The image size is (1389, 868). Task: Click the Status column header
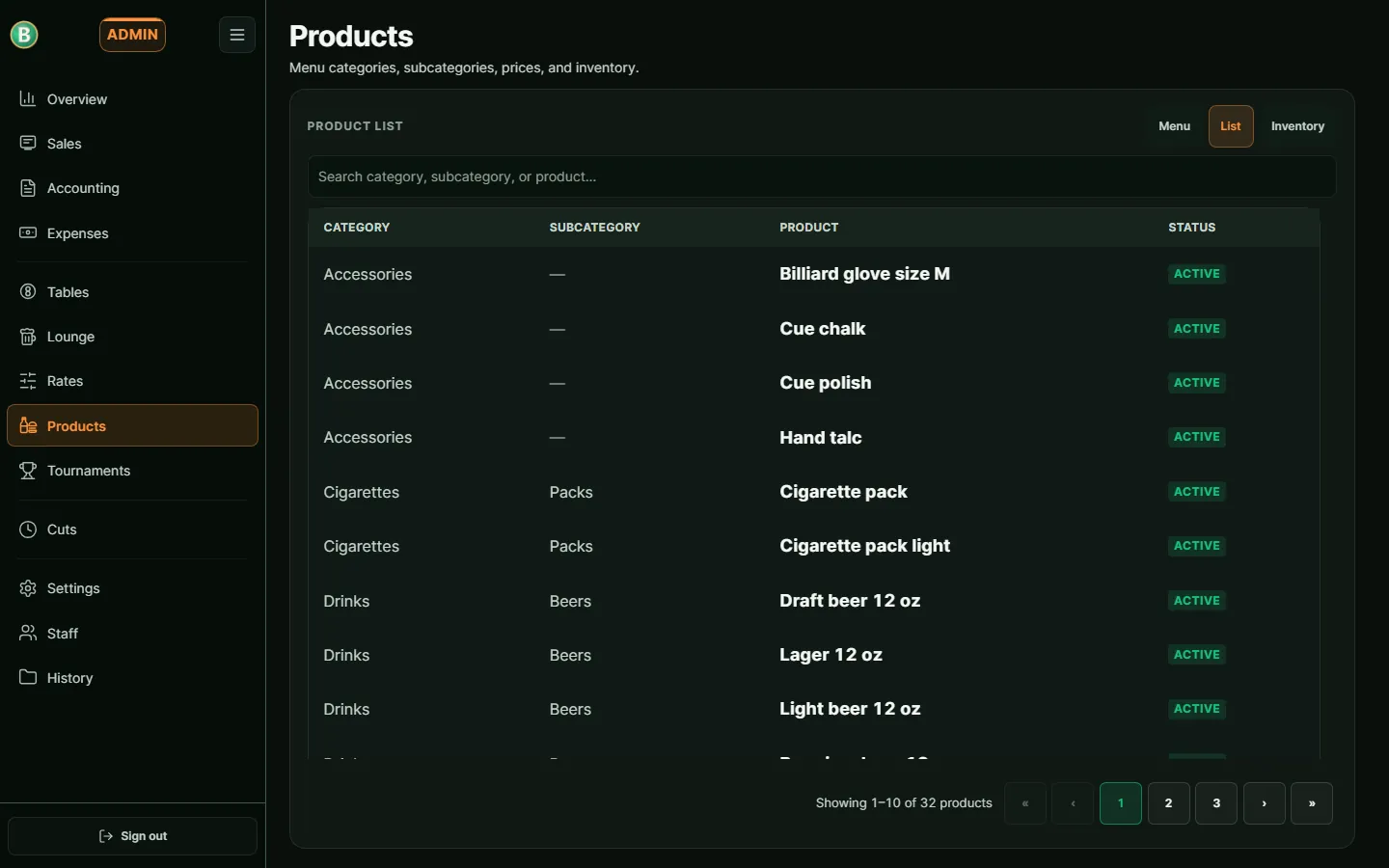1192,228
